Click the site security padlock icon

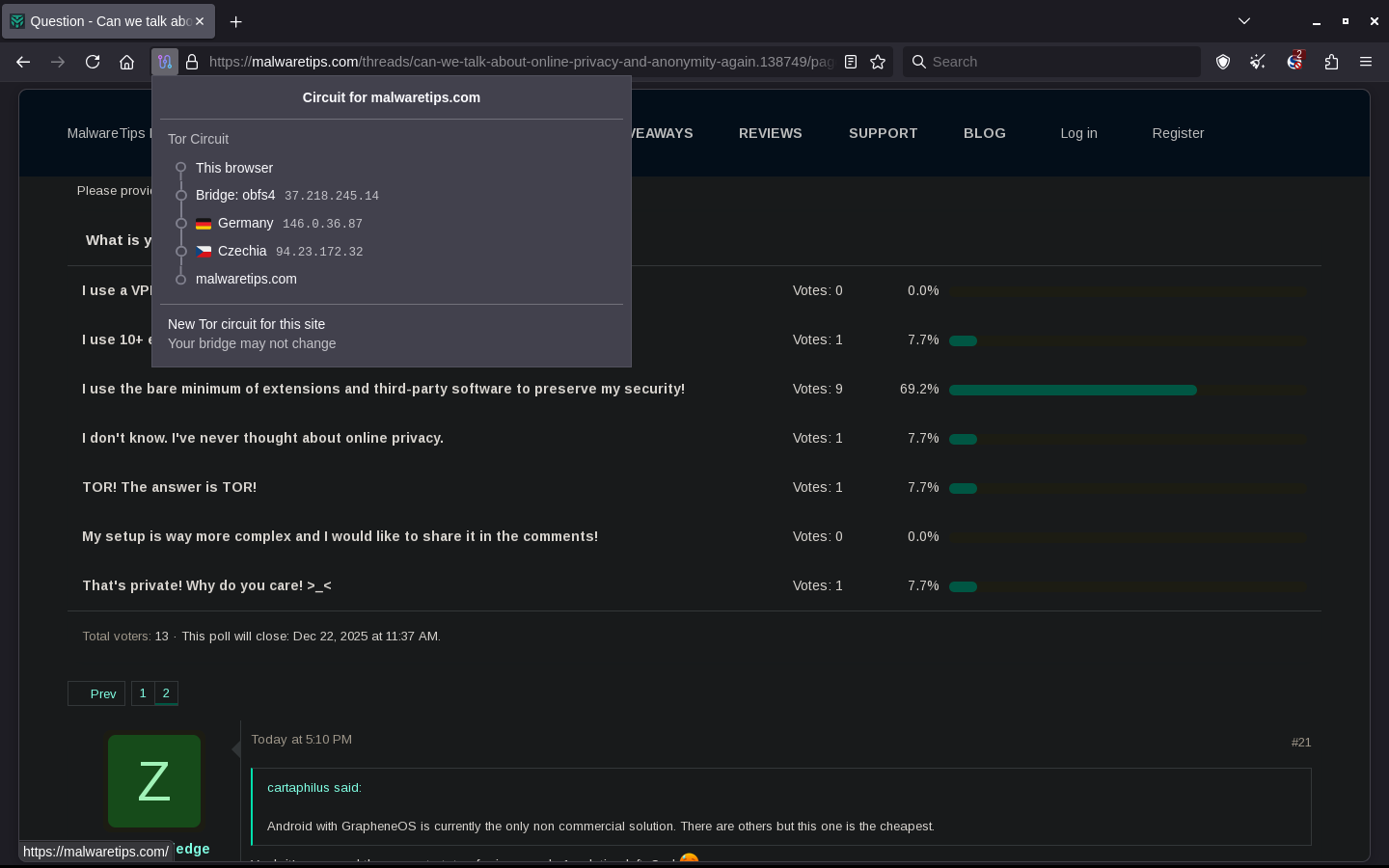192,62
